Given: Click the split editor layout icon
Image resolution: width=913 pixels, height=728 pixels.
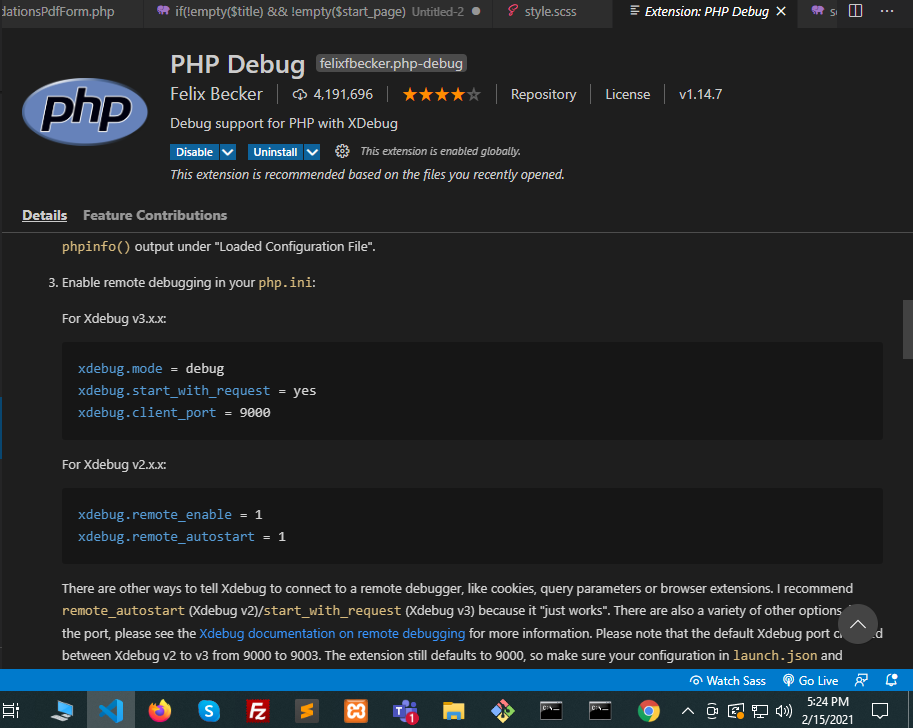Looking at the screenshot, I should (x=855, y=11).
